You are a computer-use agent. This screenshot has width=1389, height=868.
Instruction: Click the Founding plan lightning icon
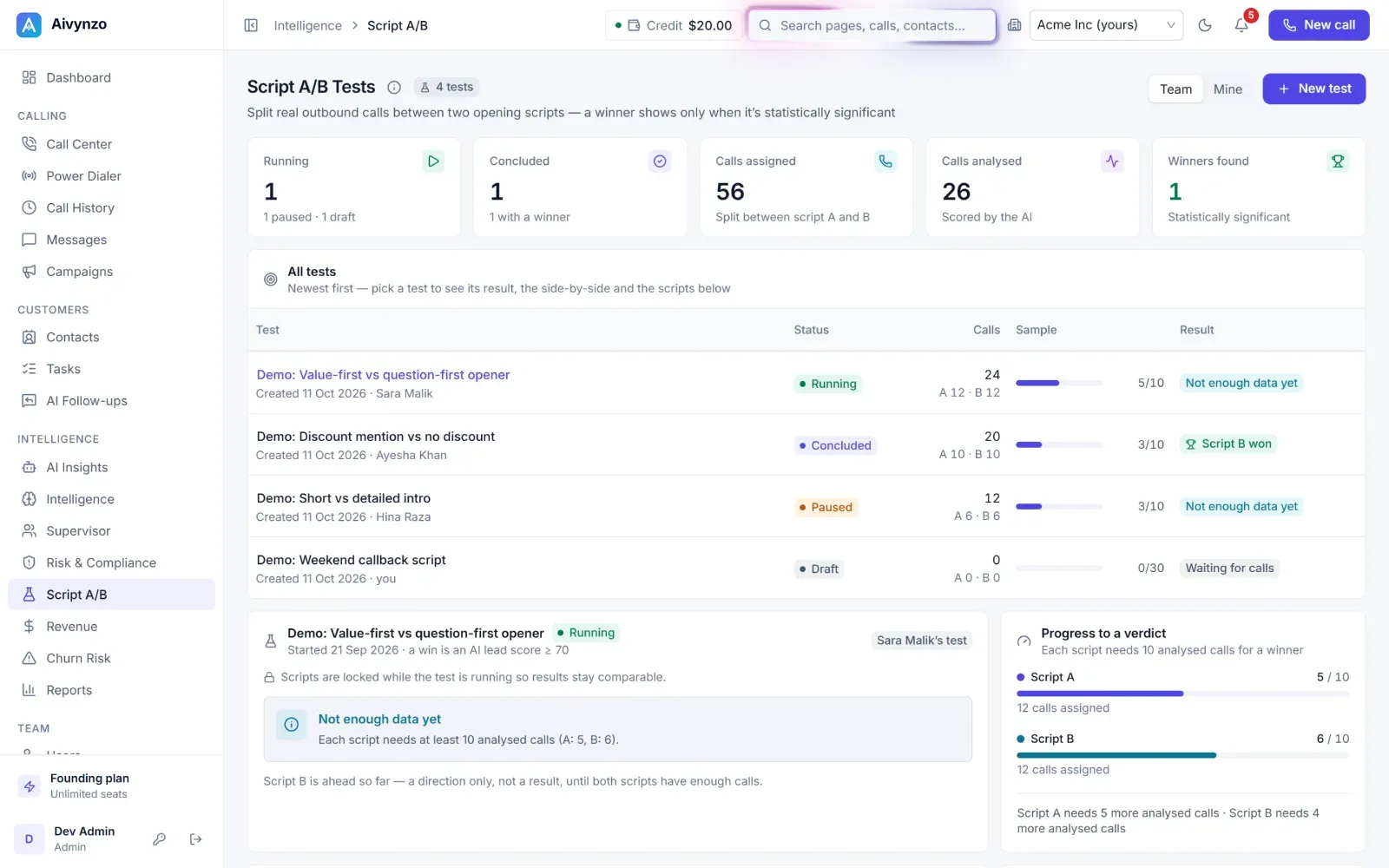(x=30, y=786)
